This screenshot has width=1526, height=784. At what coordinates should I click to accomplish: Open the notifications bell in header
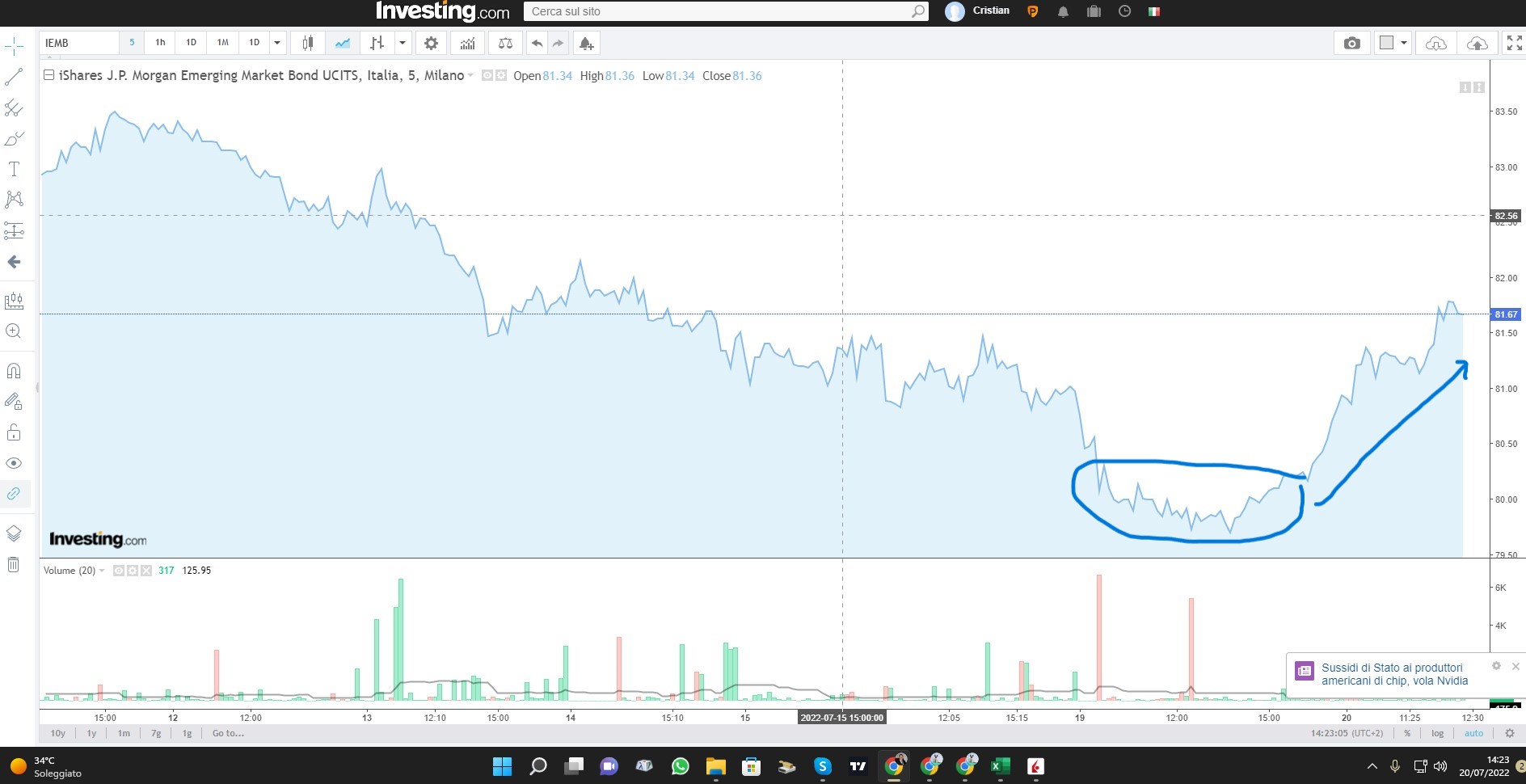[1063, 11]
